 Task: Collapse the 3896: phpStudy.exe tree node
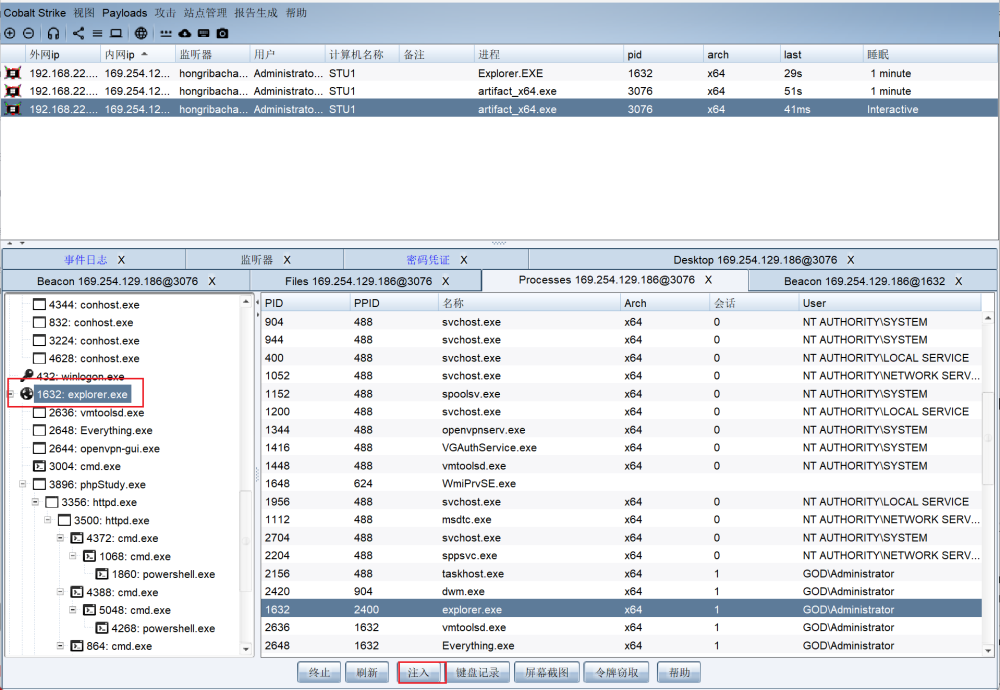click(24, 484)
